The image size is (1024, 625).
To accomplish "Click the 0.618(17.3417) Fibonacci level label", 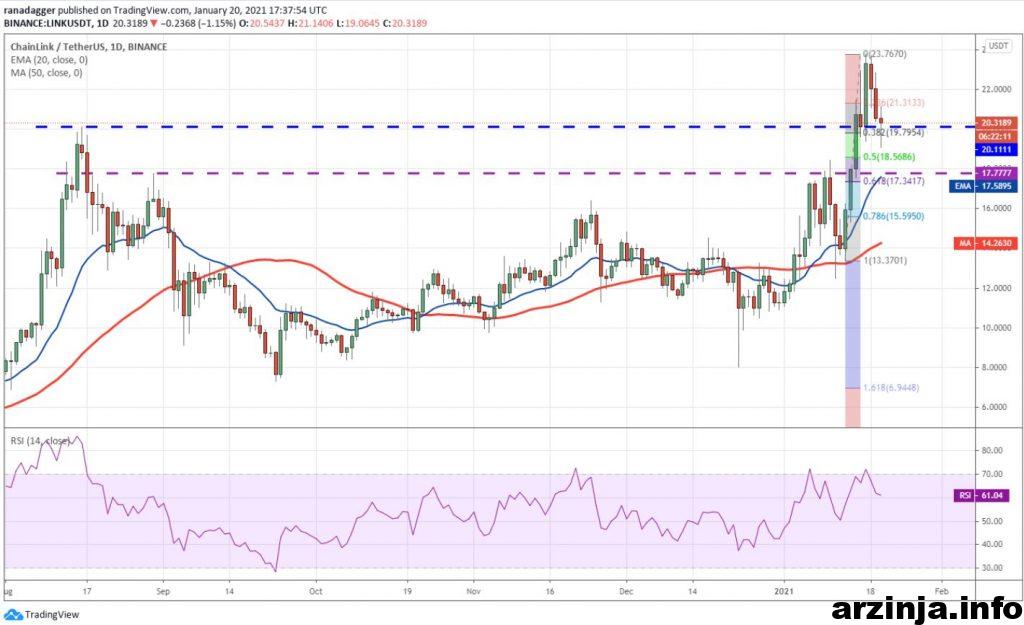I will [x=893, y=181].
